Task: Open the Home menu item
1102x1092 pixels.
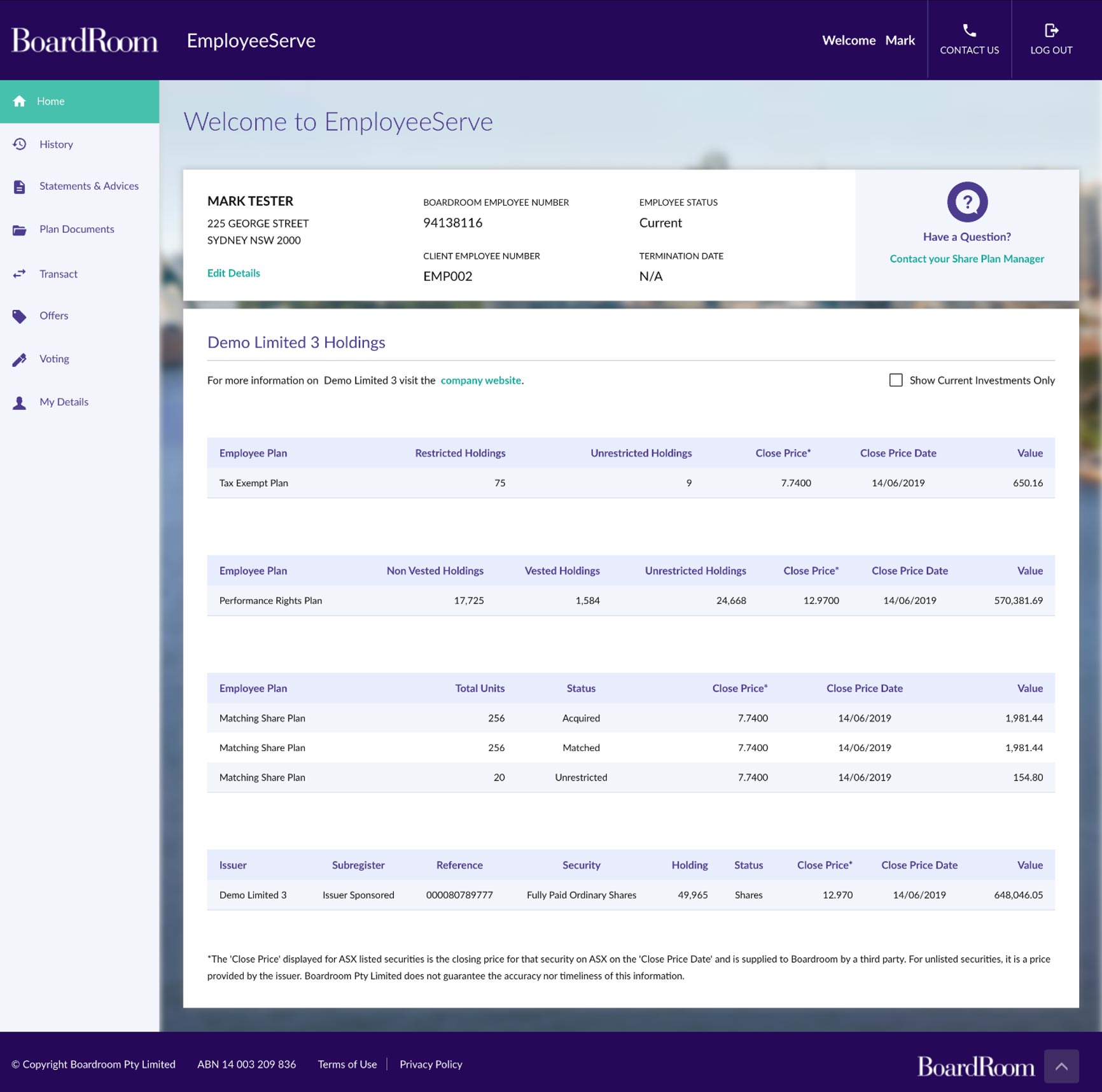Action: 80,101
